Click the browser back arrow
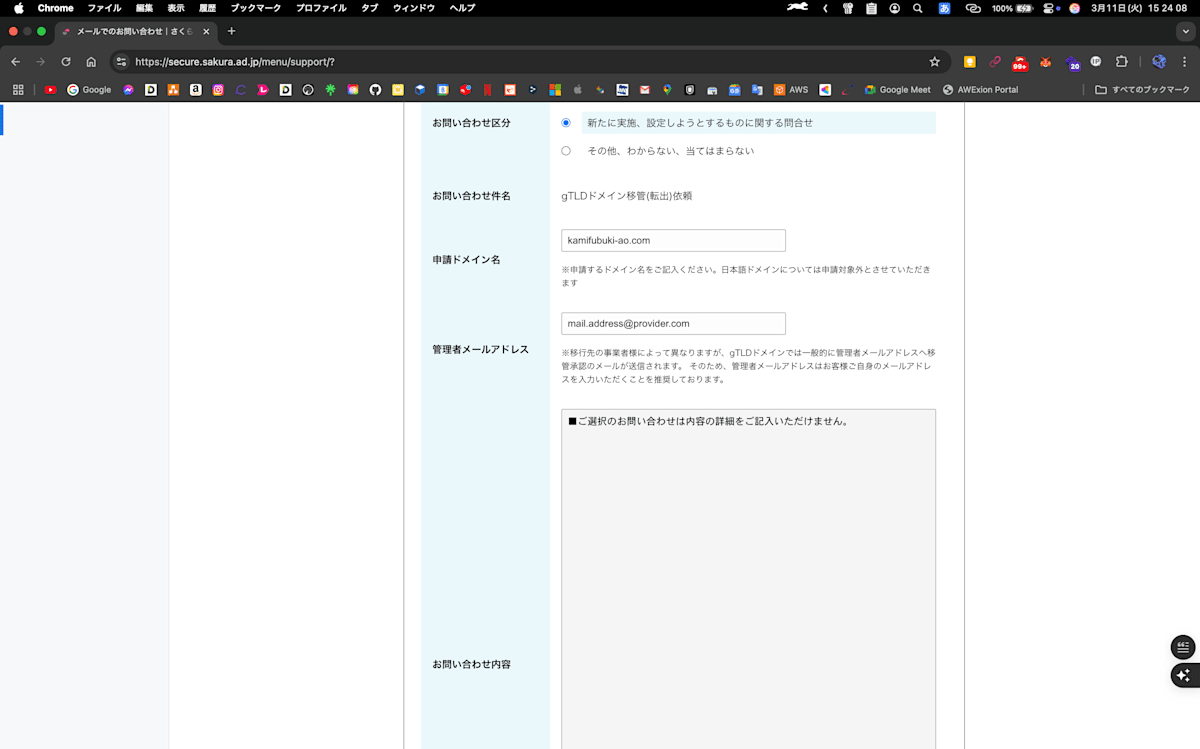This screenshot has width=1200, height=749. (15, 62)
